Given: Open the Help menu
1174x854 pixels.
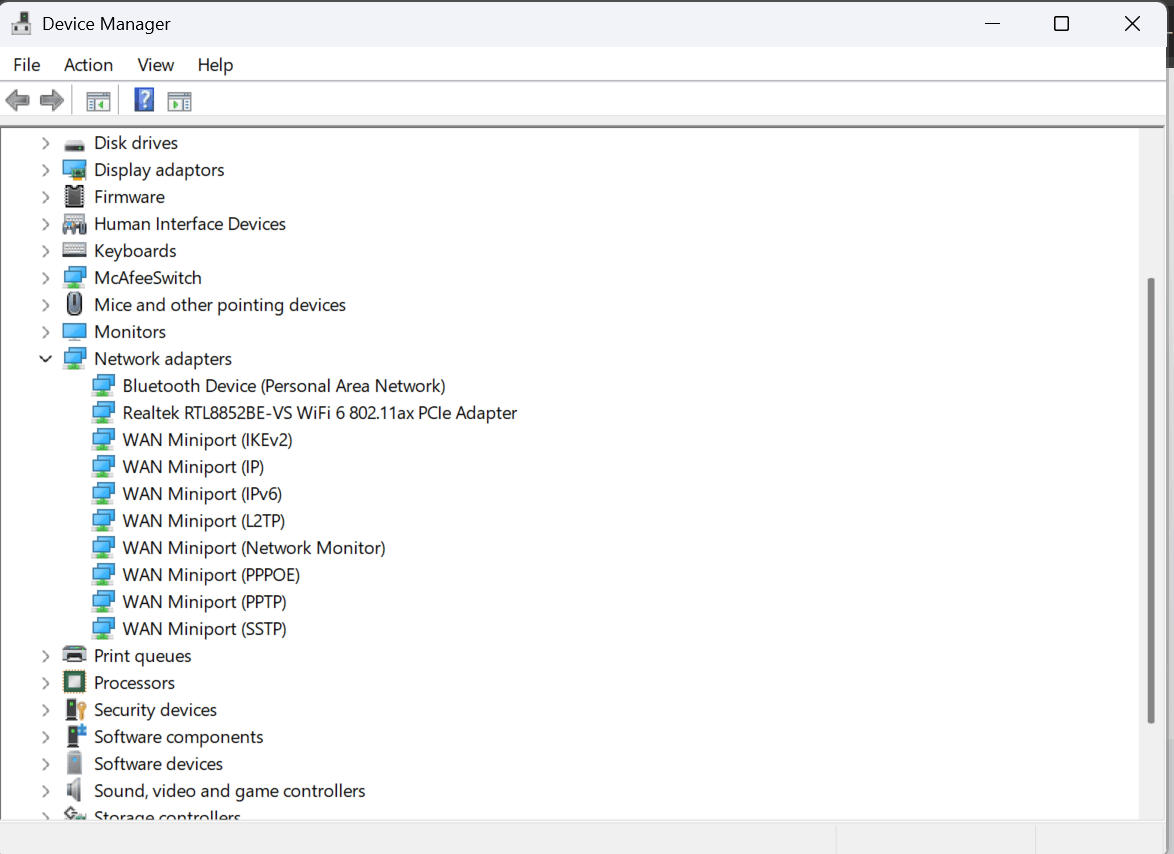Looking at the screenshot, I should click(216, 65).
